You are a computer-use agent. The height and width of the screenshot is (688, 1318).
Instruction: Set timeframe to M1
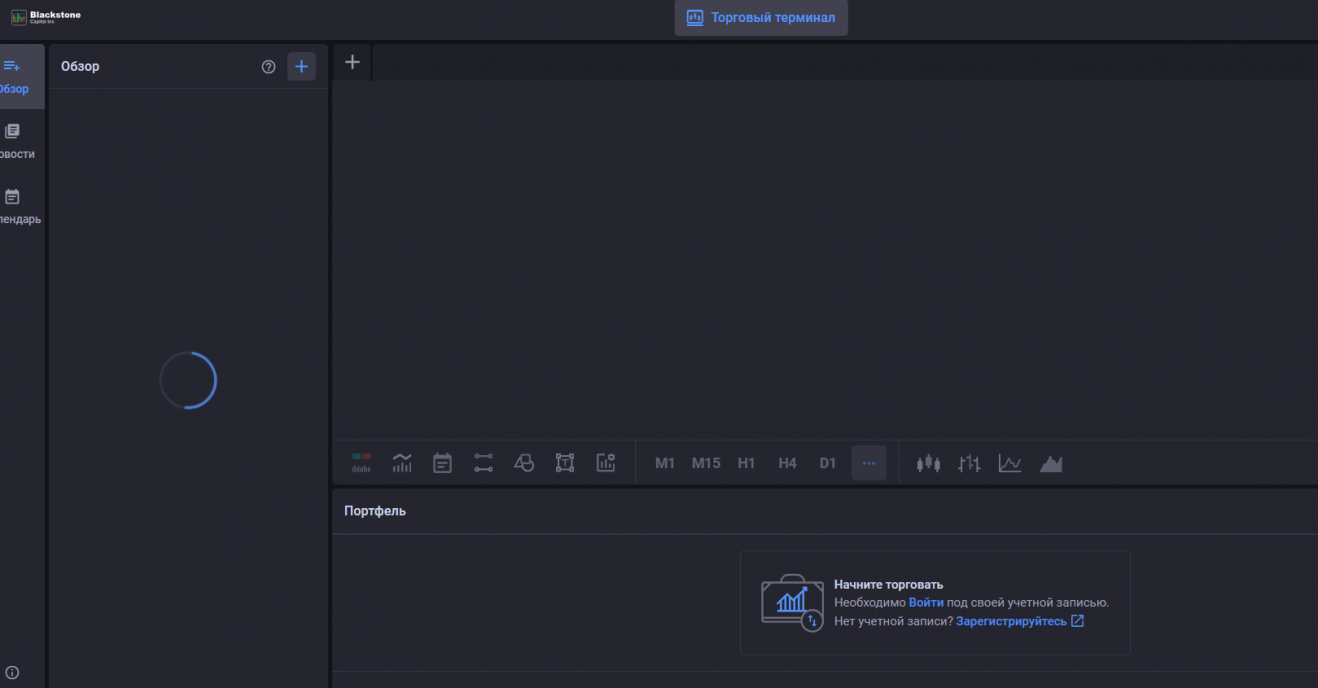(x=665, y=463)
